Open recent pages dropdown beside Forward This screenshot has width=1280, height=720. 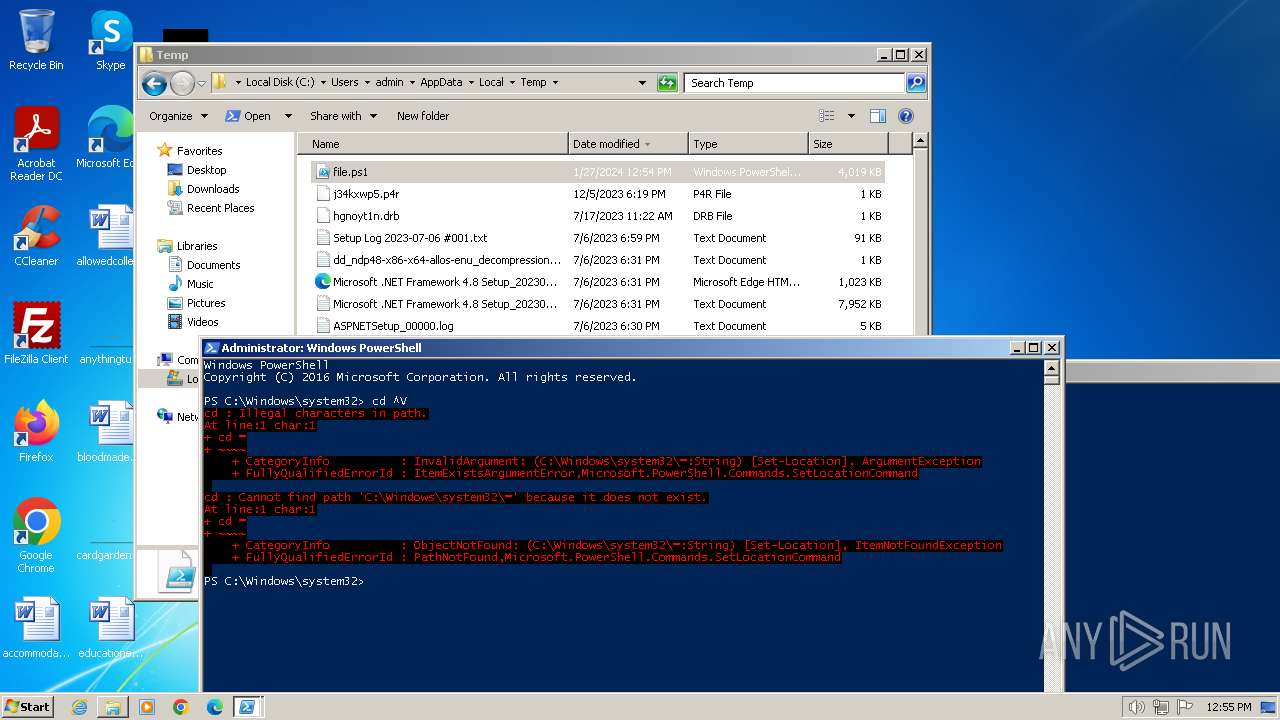click(201, 83)
